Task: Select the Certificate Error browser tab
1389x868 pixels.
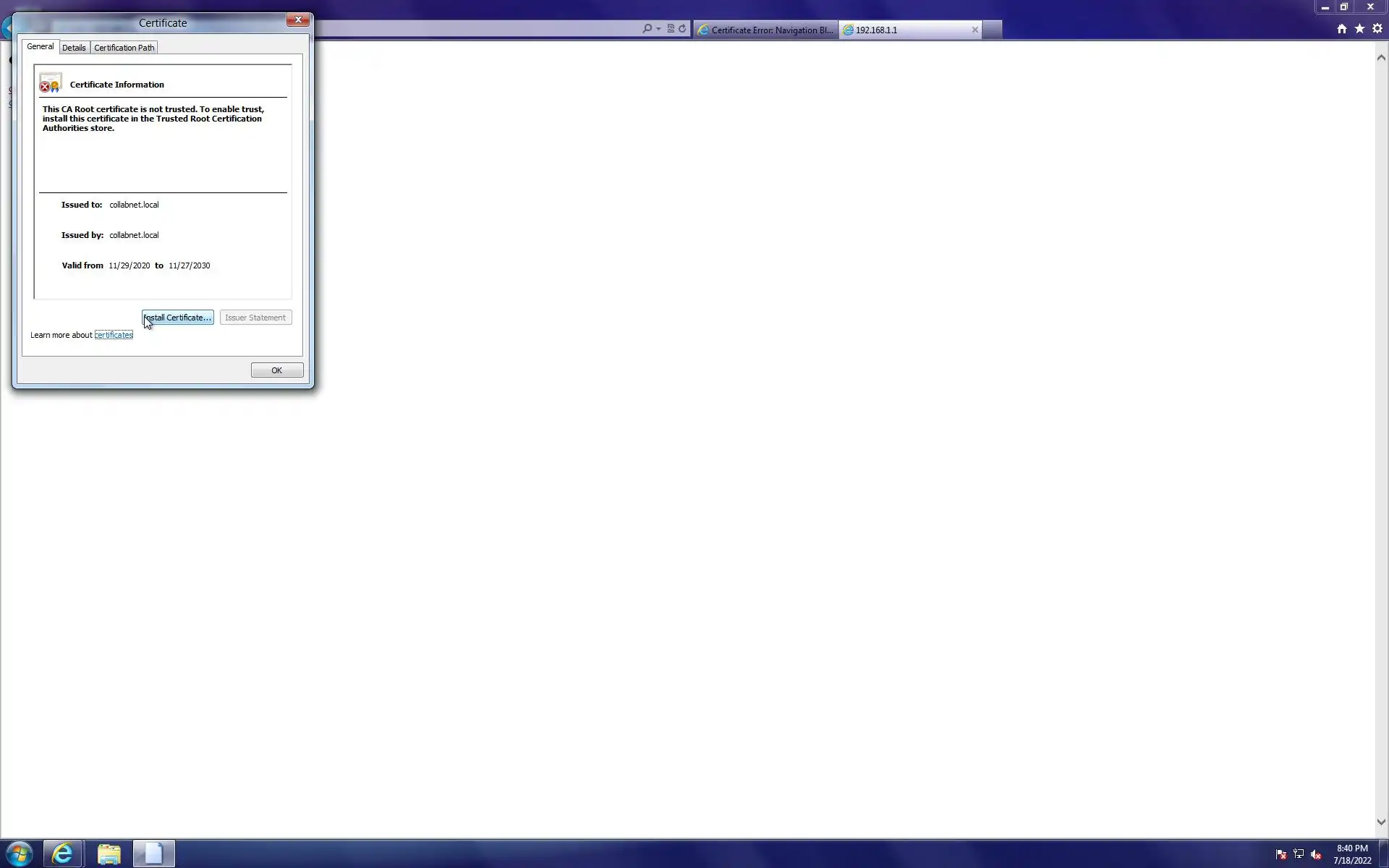Action: pos(765,30)
